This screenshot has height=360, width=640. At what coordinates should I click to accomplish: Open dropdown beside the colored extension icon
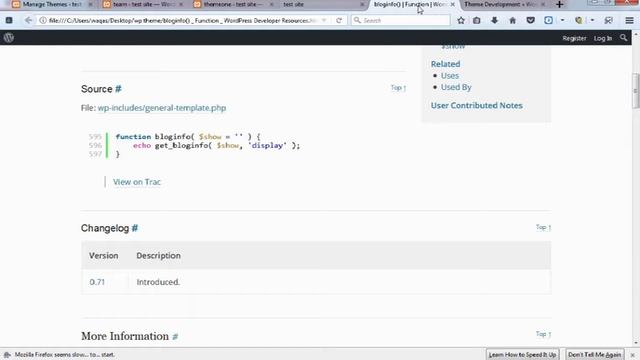coord(592,20)
